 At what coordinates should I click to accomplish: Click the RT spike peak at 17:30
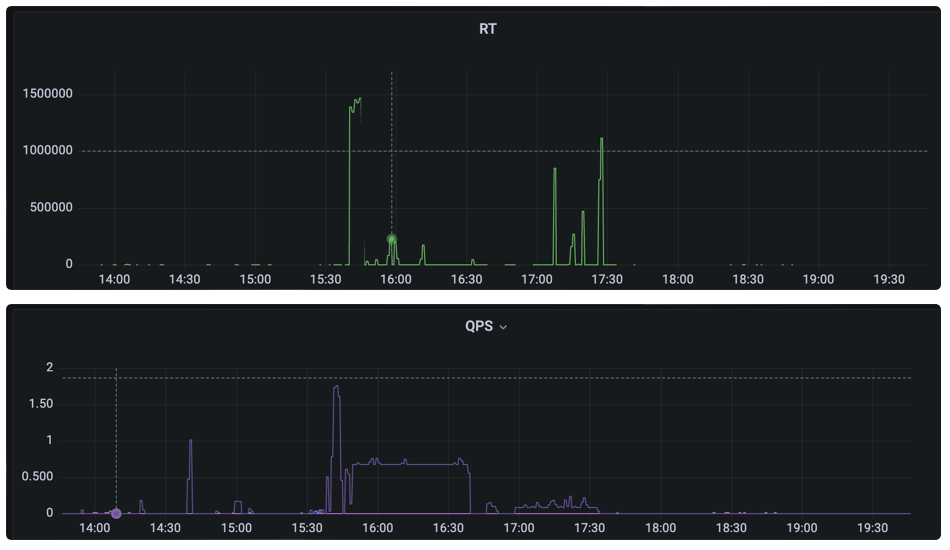coord(602,139)
